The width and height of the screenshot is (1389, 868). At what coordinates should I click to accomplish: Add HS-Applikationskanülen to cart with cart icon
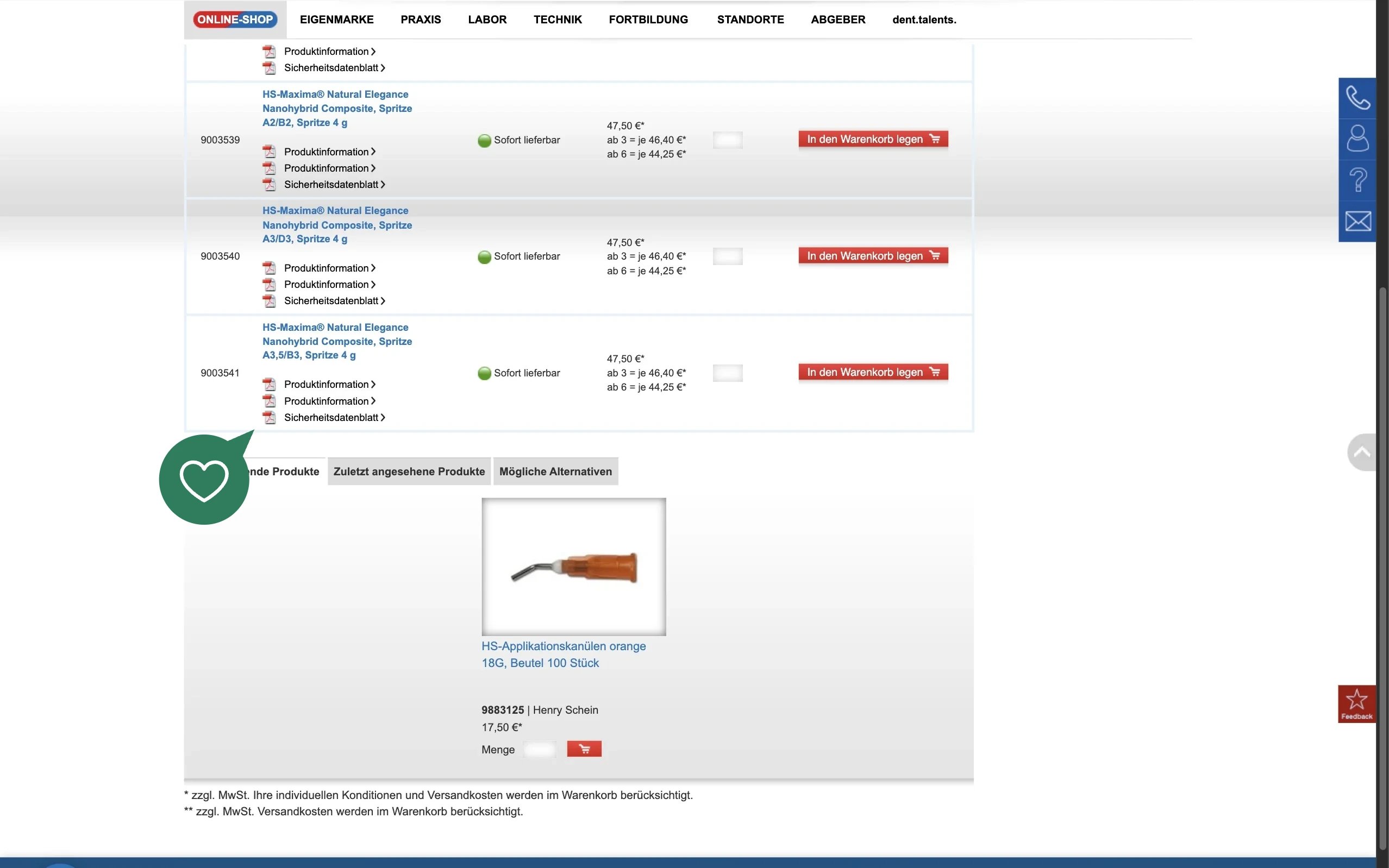[x=584, y=749]
